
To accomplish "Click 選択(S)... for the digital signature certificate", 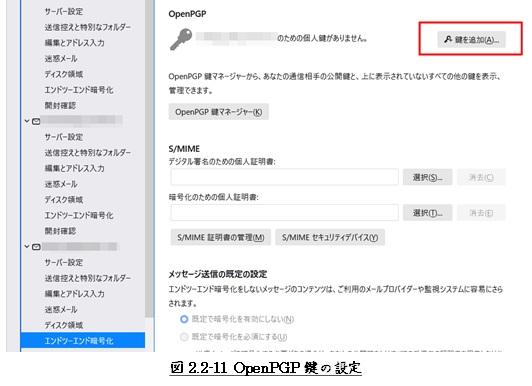I will [x=428, y=177].
